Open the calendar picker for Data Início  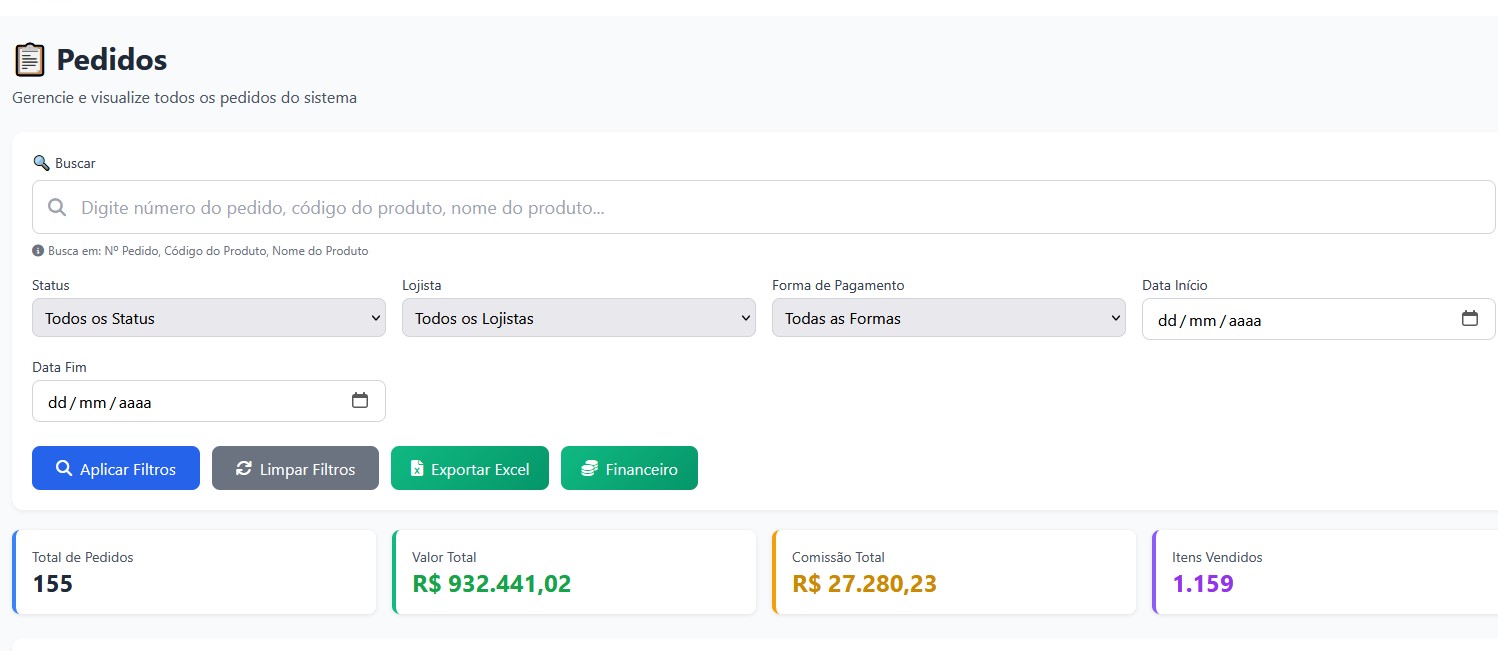pos(1470,318)
